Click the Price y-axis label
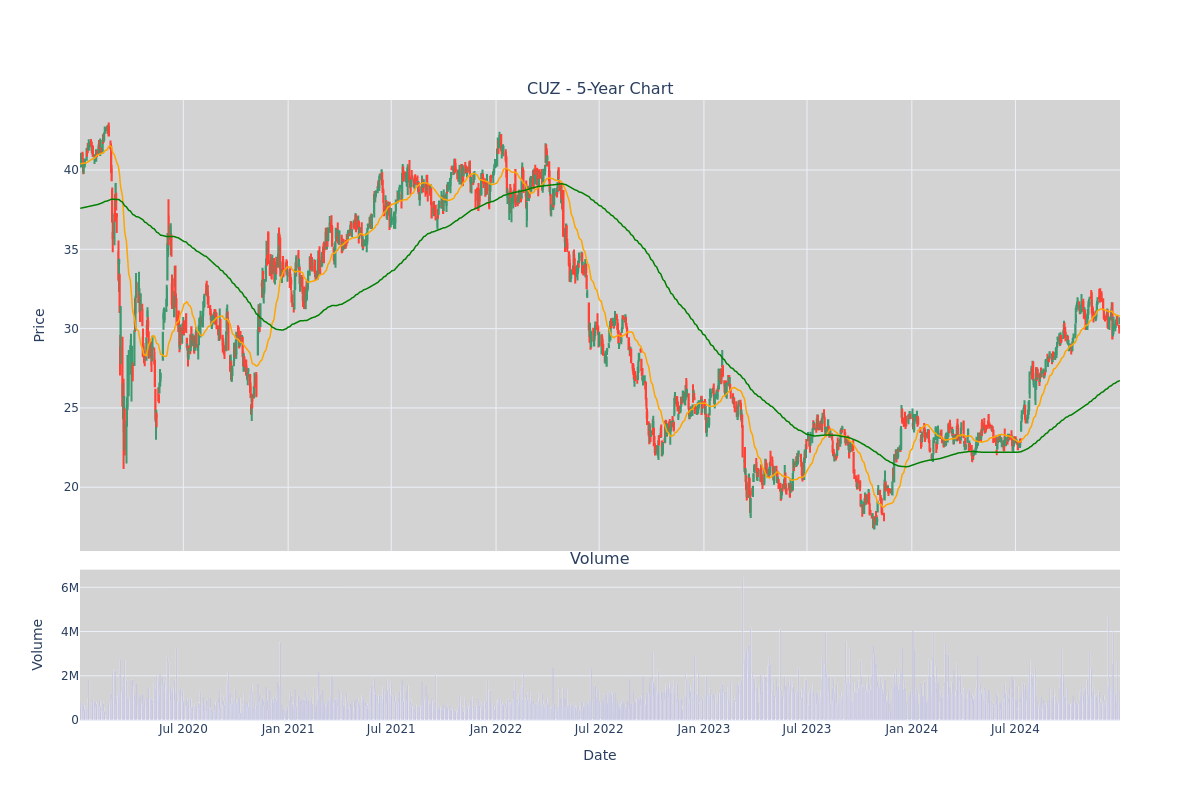The image size is (1200, 800). tap(40, 325)
